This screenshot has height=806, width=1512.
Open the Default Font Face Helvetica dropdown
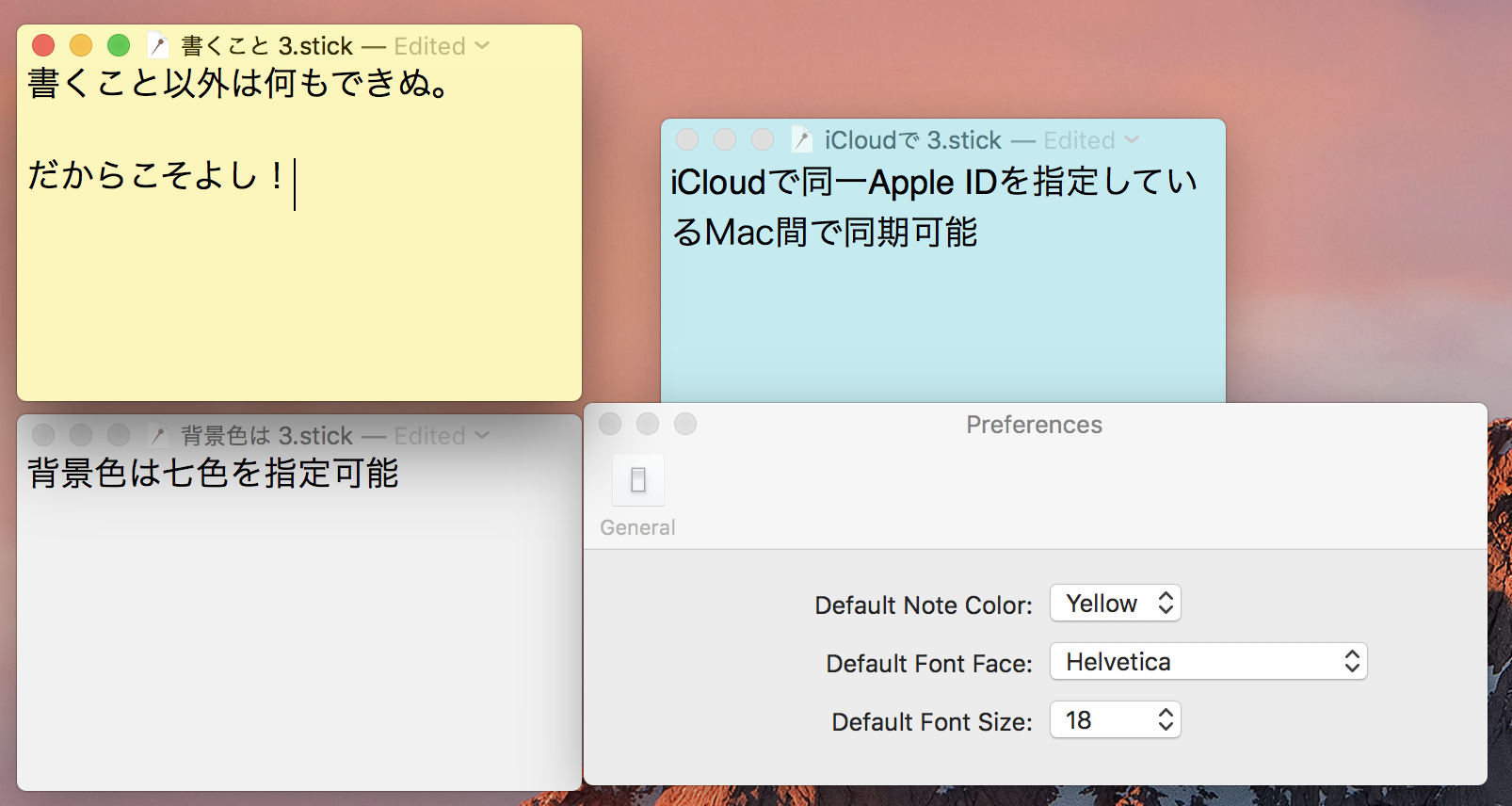(x=1209, y=662)
